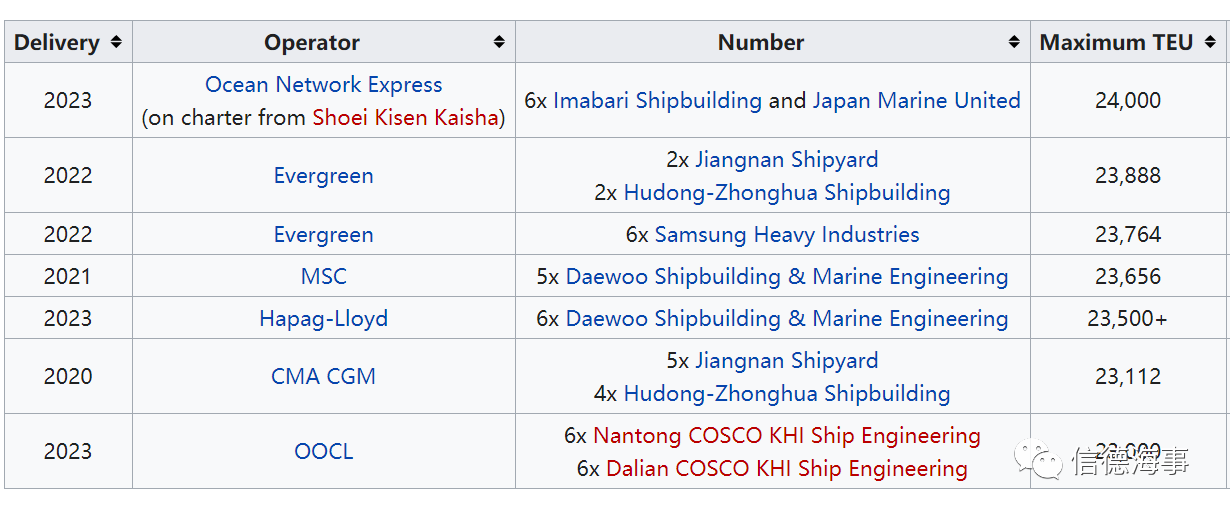
Task: Open MSC operator link
Action: pos(324,276)
